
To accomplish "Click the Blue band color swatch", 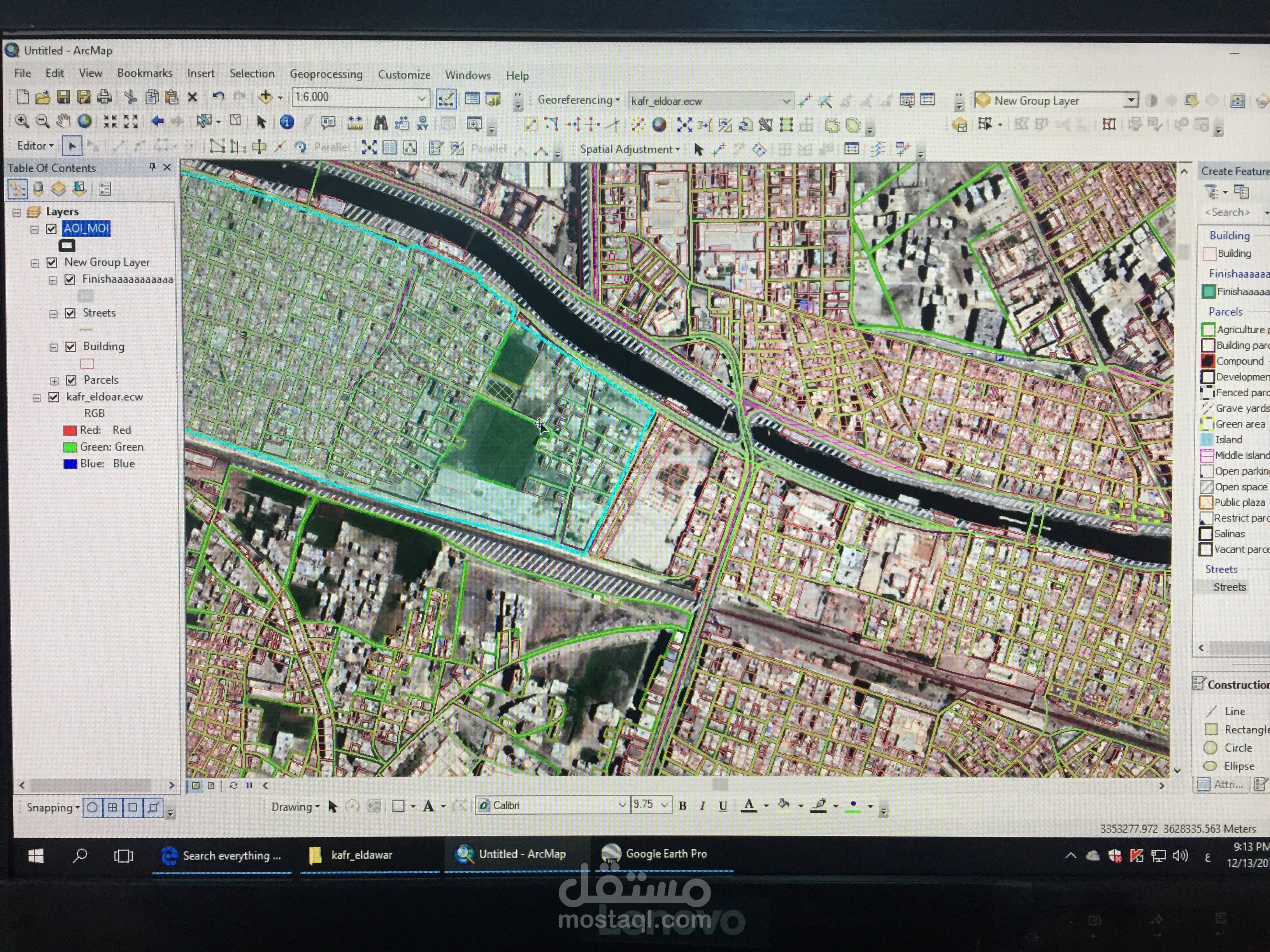I will [70, 464].
